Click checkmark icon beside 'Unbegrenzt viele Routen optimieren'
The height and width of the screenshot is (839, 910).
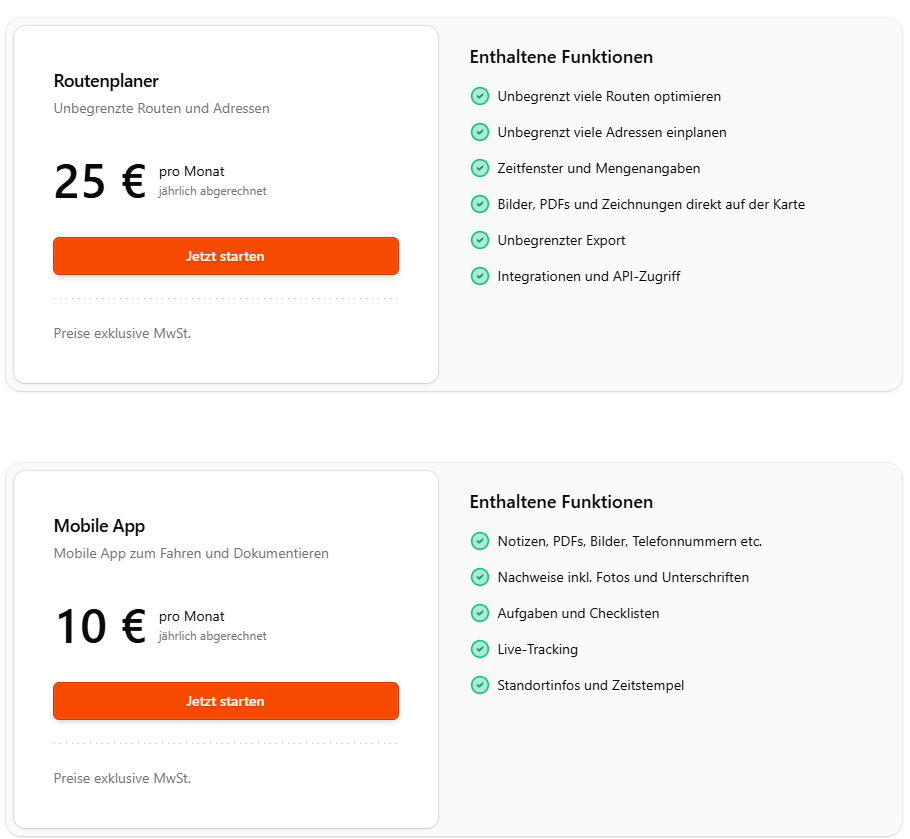480,96
